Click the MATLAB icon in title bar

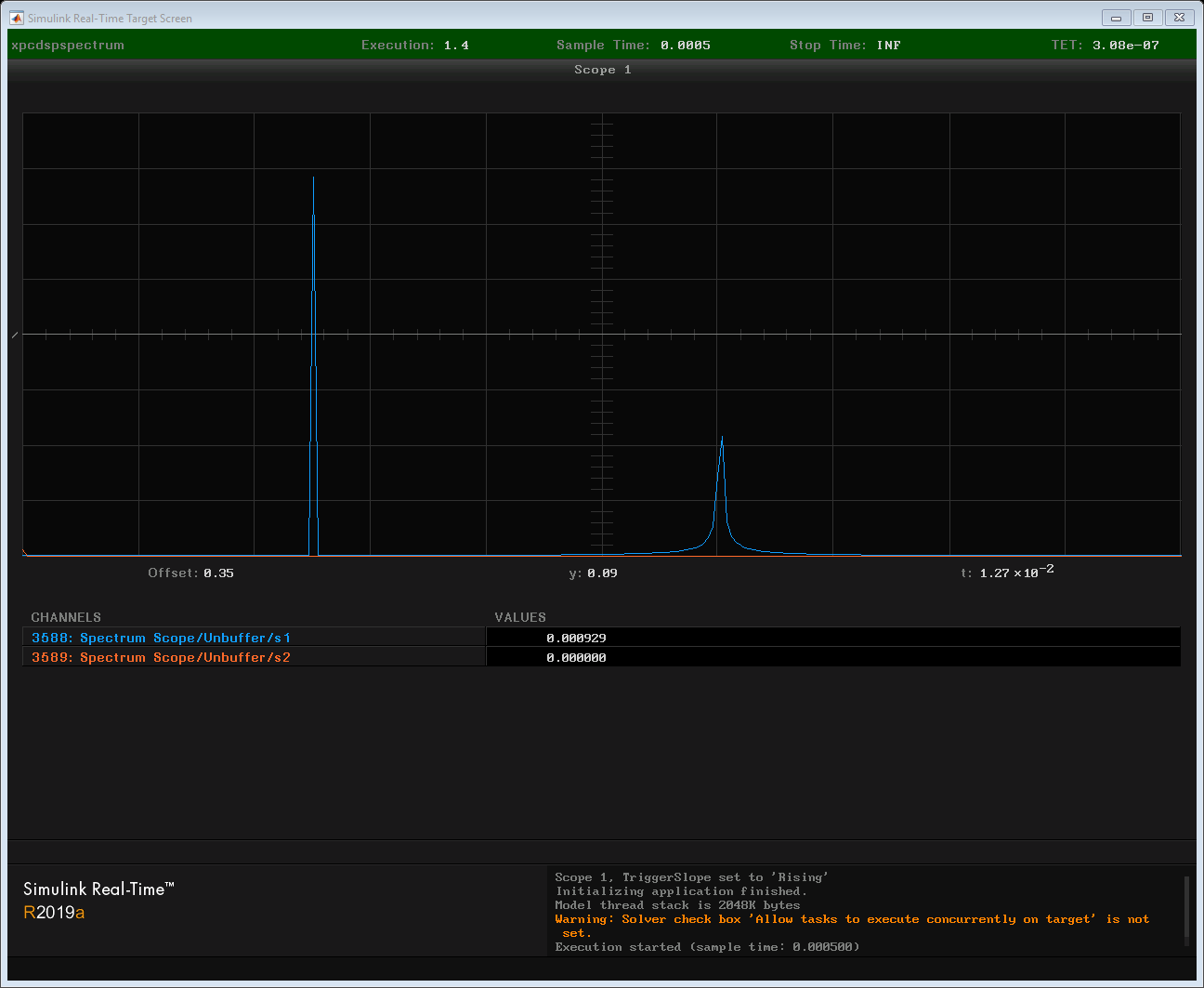point(17,18)
